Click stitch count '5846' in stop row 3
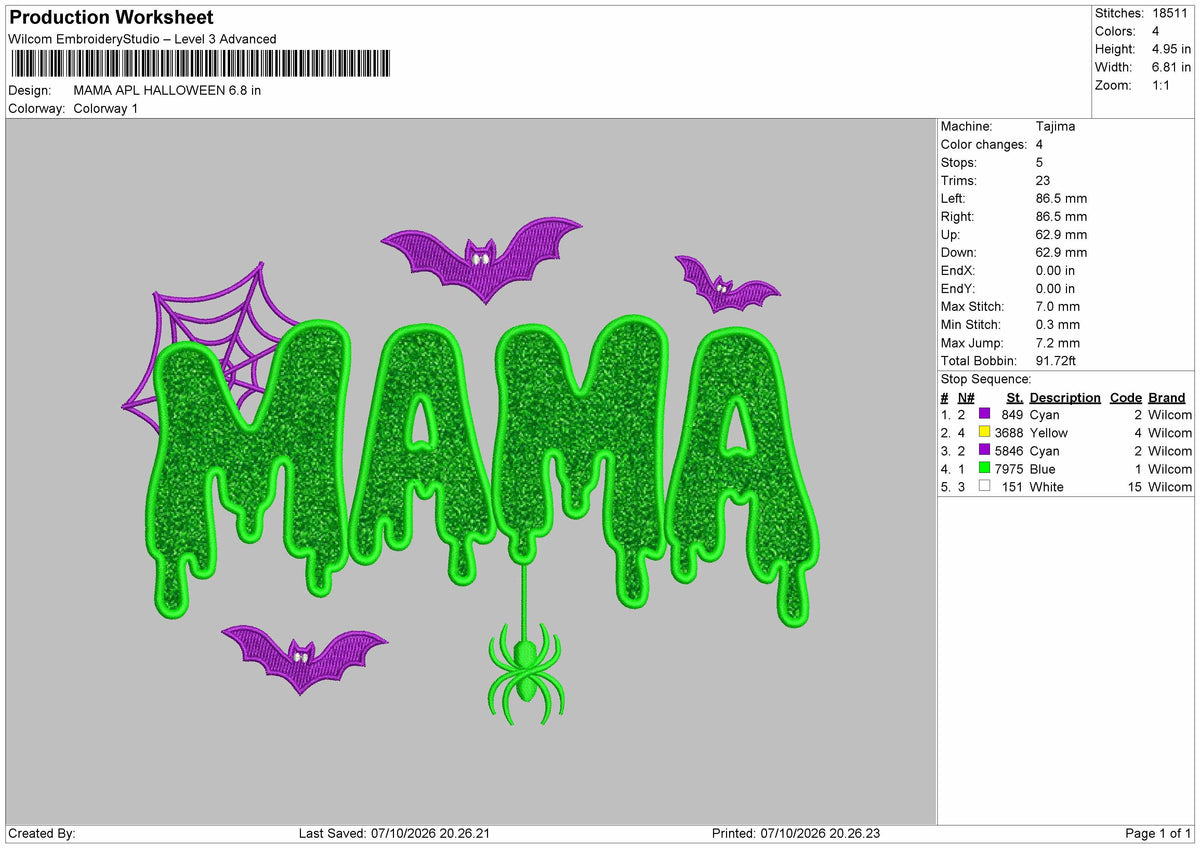This screenshot has width=1200, height=848. [x=1009, y=451]
